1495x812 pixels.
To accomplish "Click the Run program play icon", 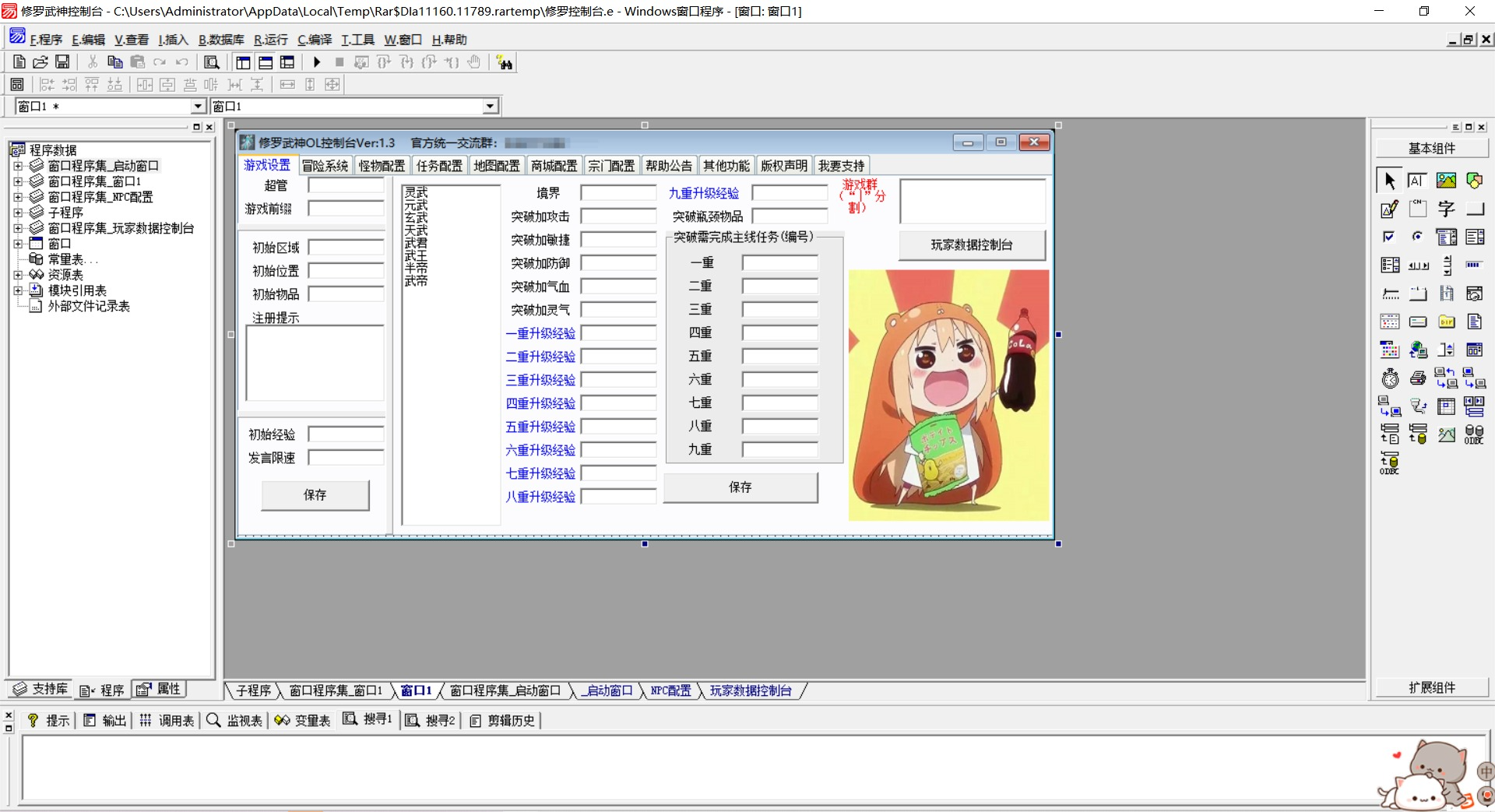I will tap(316, 62).
